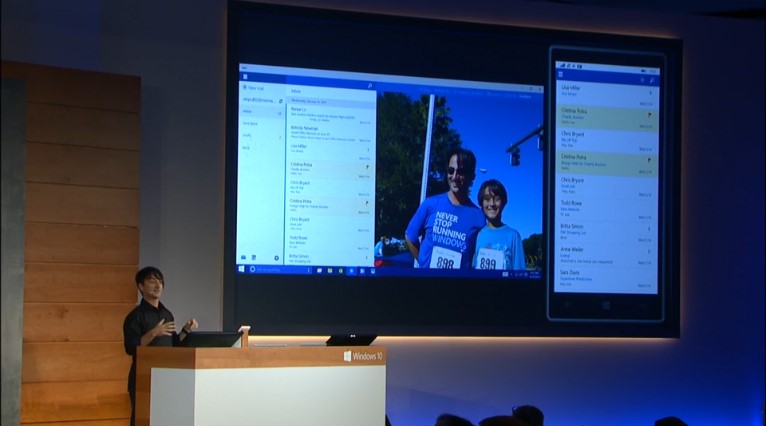Click the sync icon beside the account name

click(281, 100)
